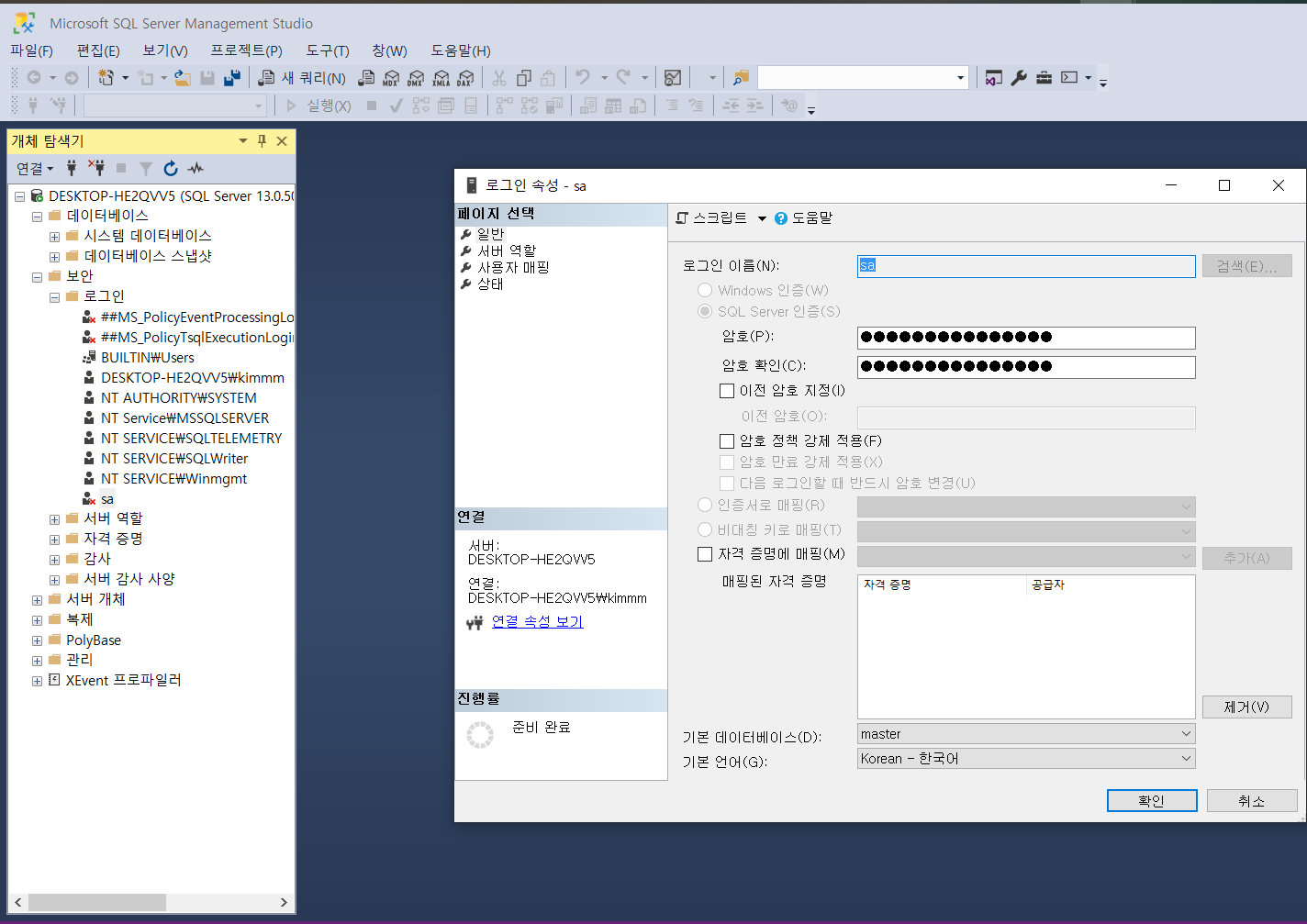Image resolution: width=1307 pixels, height=924 pixels.
Task: Check the 자격 증명에 매핑 checkbox
Action: click(x=705, y=554)
